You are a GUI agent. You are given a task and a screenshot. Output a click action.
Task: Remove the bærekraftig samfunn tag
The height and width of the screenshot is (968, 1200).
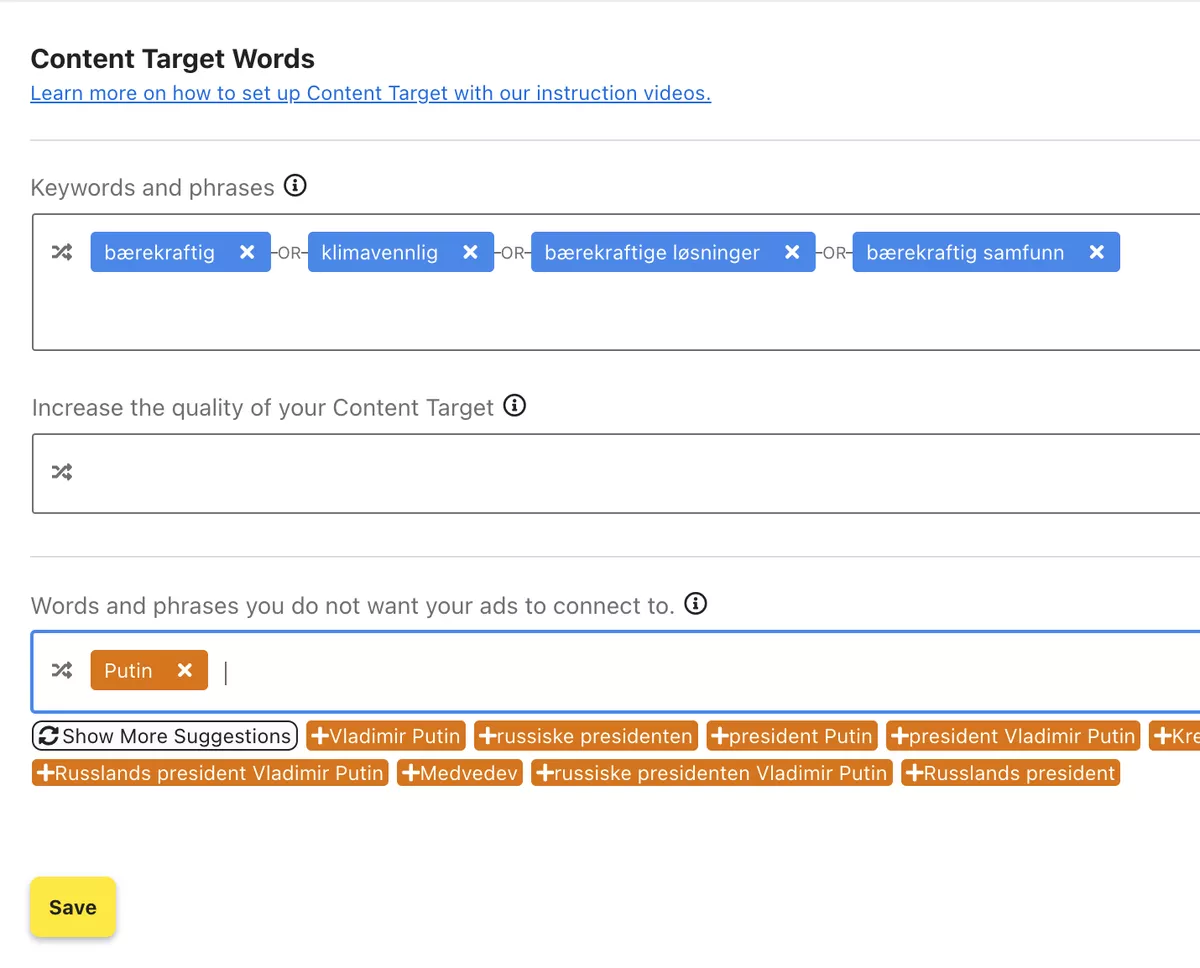point(1096,253)
